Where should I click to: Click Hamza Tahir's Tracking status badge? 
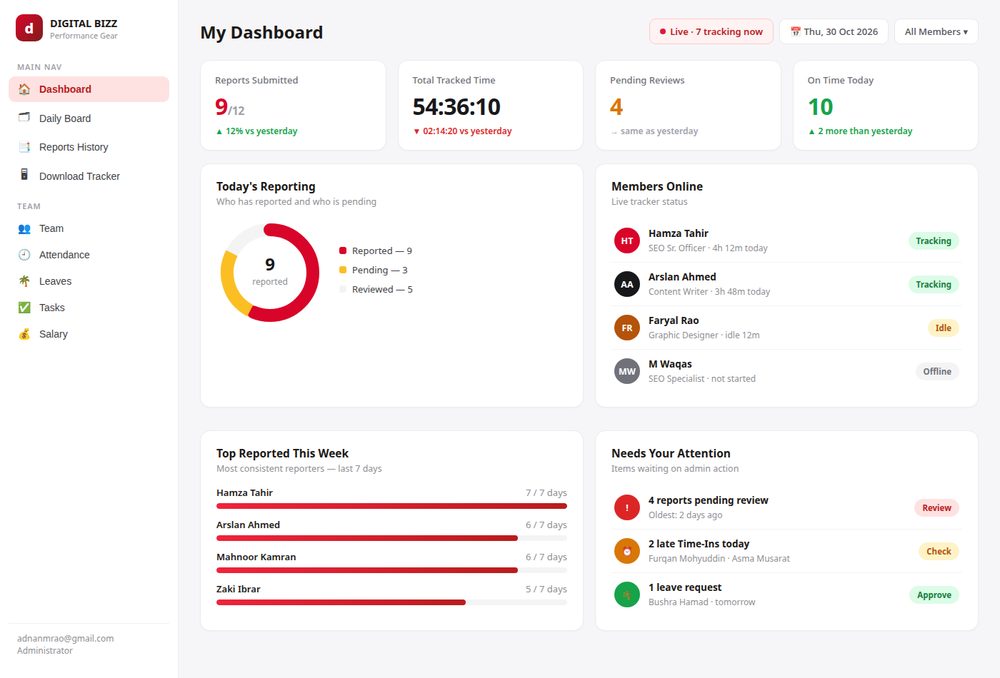[x=933, y=240]
